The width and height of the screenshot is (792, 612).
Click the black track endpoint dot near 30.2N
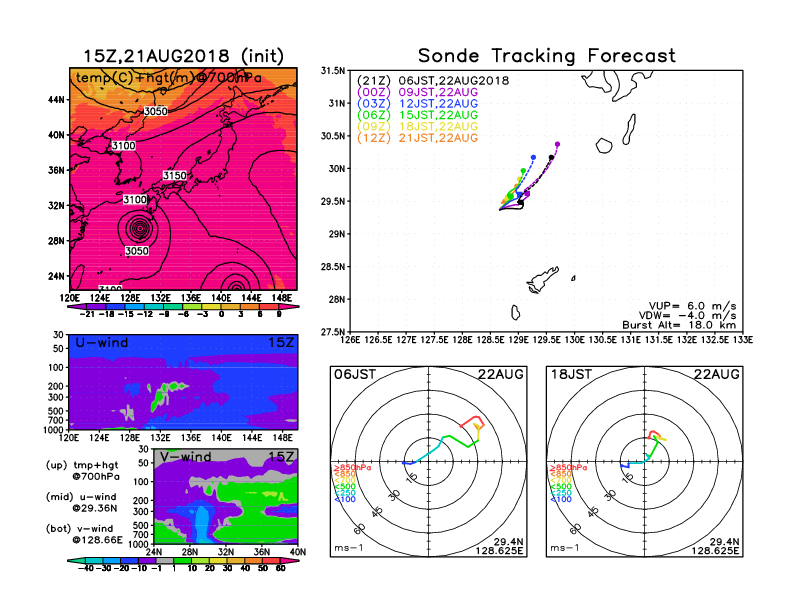tap(552, 158)
